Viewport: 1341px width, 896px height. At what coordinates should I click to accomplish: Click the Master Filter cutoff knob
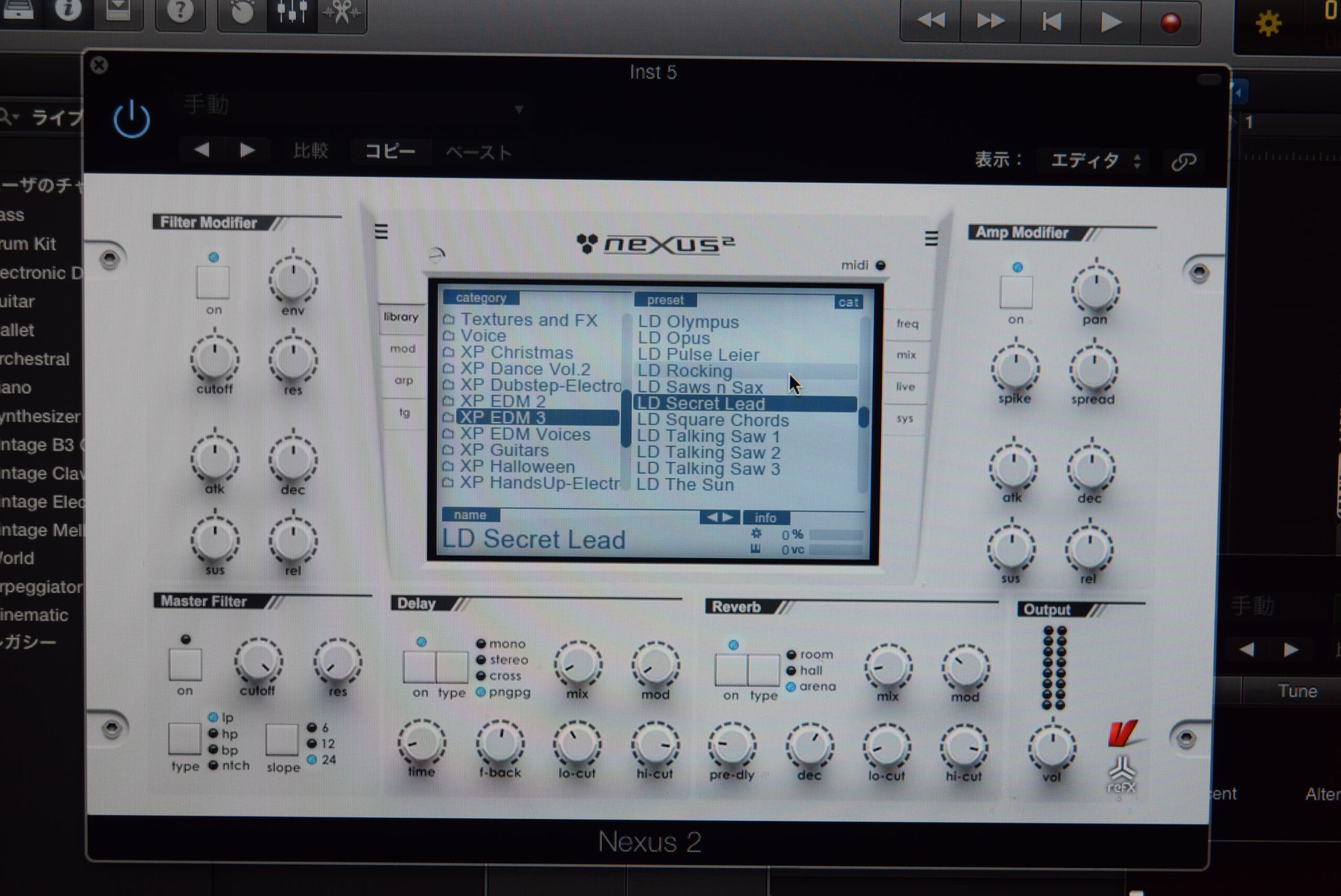tap(258, 662)
